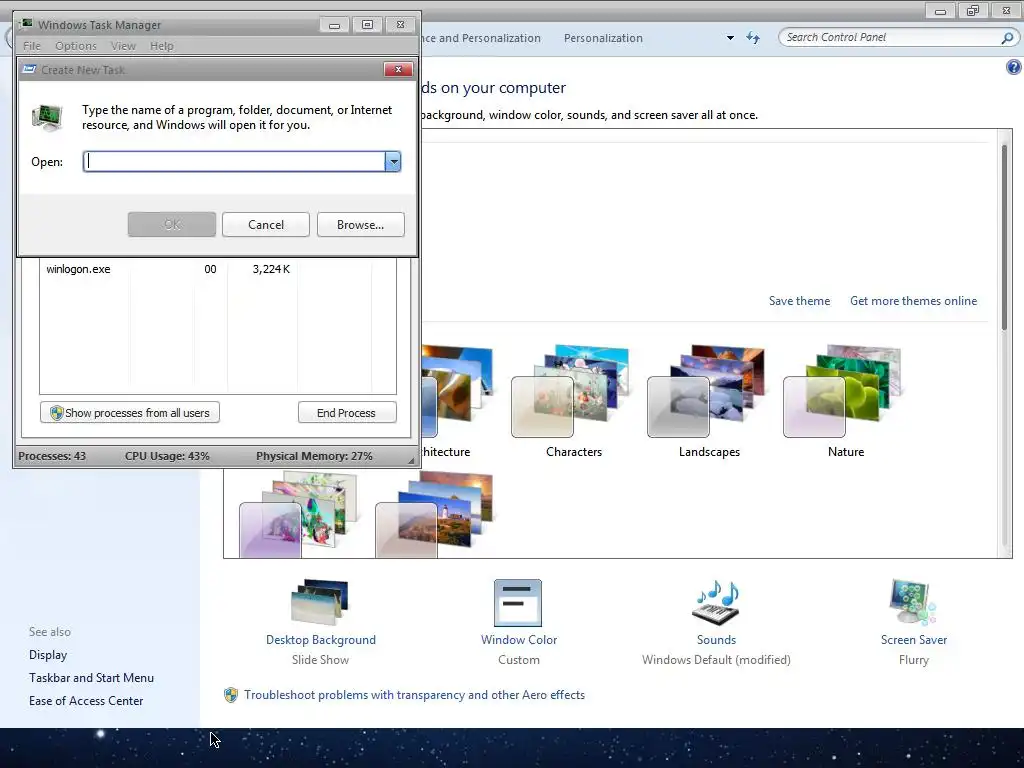Close the Create New Task dialog
This screenshot has width=1024, height=768.
(x=398, y=69)
